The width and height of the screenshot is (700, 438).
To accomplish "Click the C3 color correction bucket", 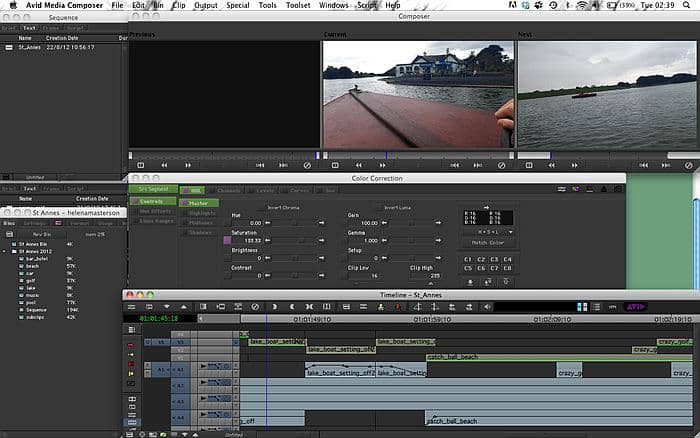I will (x=494, y=259).
